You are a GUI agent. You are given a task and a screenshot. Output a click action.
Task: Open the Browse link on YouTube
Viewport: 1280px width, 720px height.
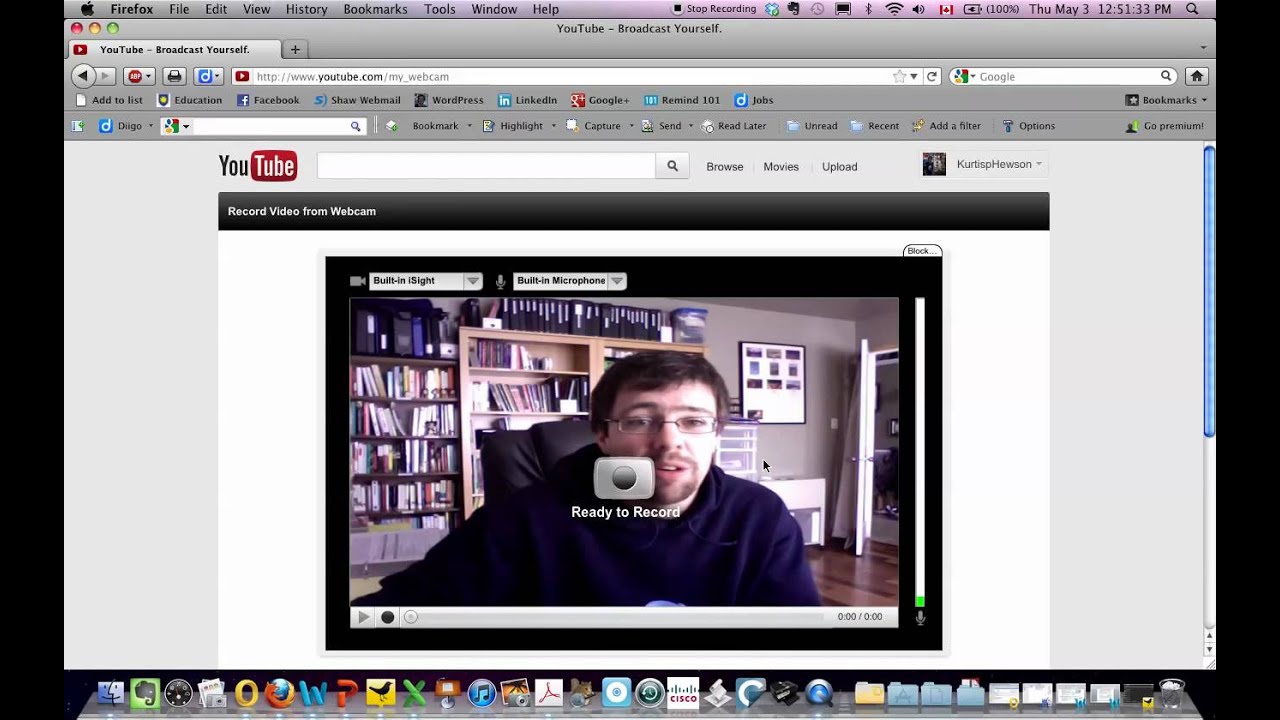[x=725, y=167]
